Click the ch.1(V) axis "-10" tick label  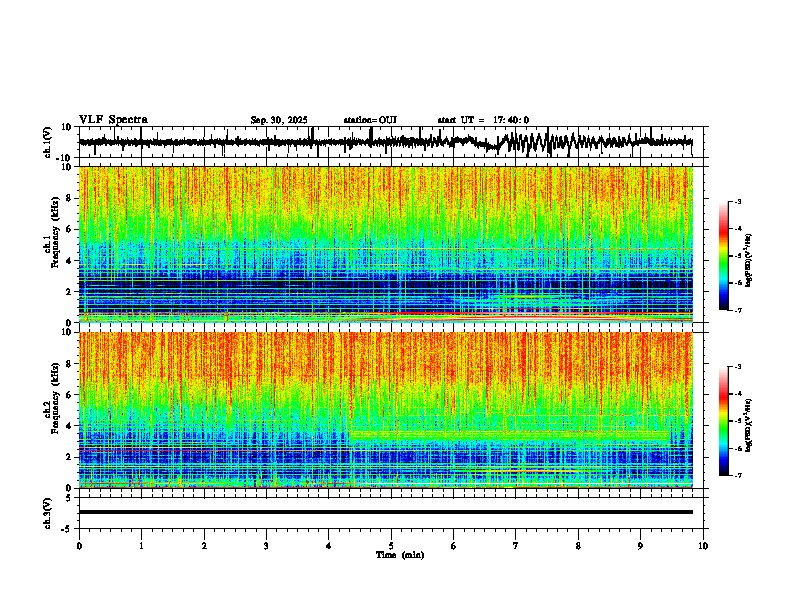(x=65, y=158)
